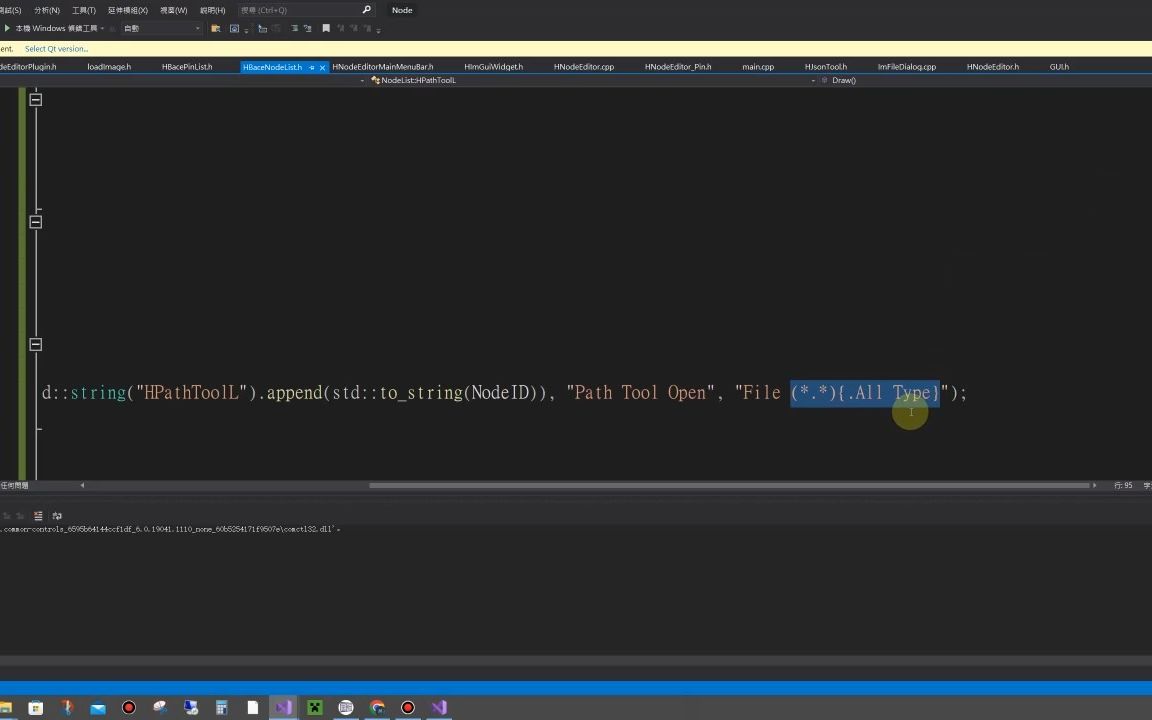
Task: Switch to the loadImage.h tab
Action: coord(109,67)
